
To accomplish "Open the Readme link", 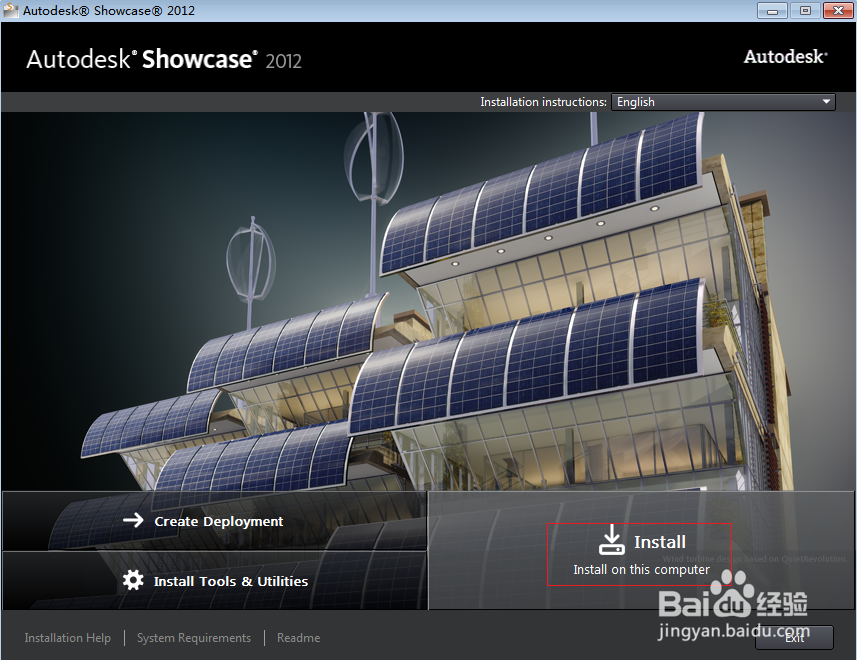I will [x=298, y=638].
